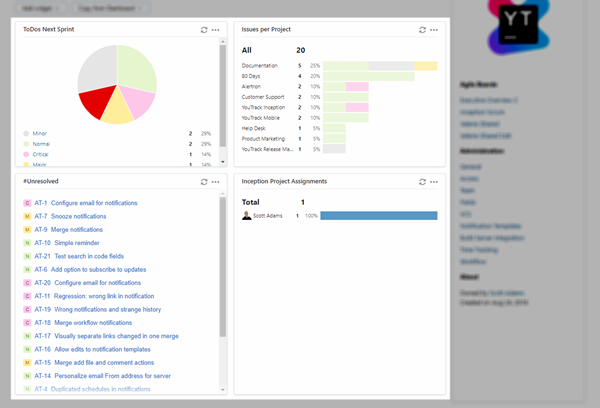600x408 pixels.
Task: Click the Normal priority badge of AT-21
Action: (x=27, y=256)
